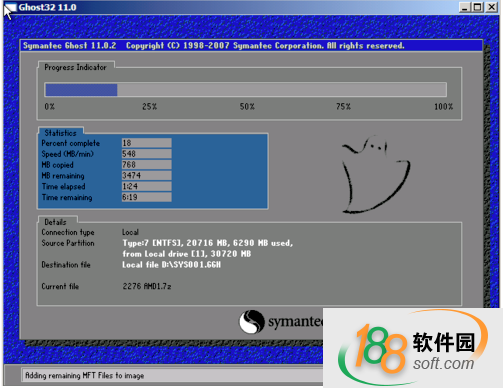
Task: Click the Details panel tab label
Action: click(55, 222)
